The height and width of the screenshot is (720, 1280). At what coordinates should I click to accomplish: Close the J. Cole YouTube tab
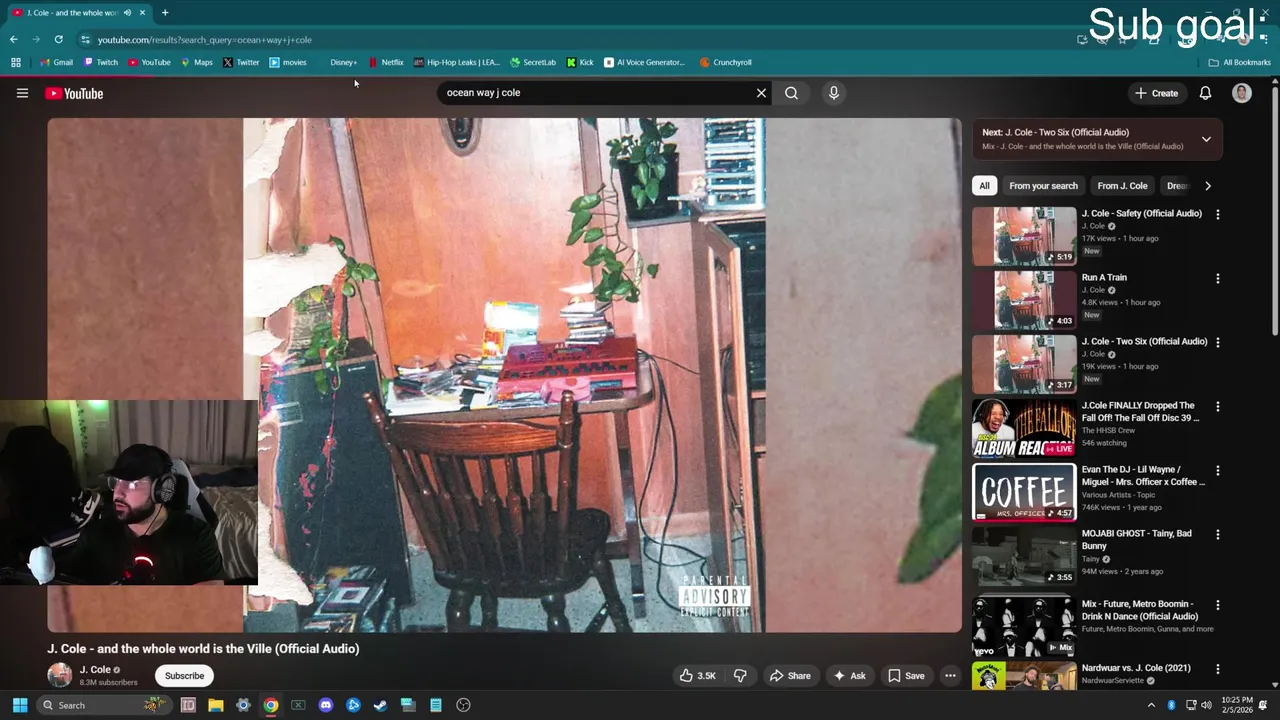click(142, 13)
